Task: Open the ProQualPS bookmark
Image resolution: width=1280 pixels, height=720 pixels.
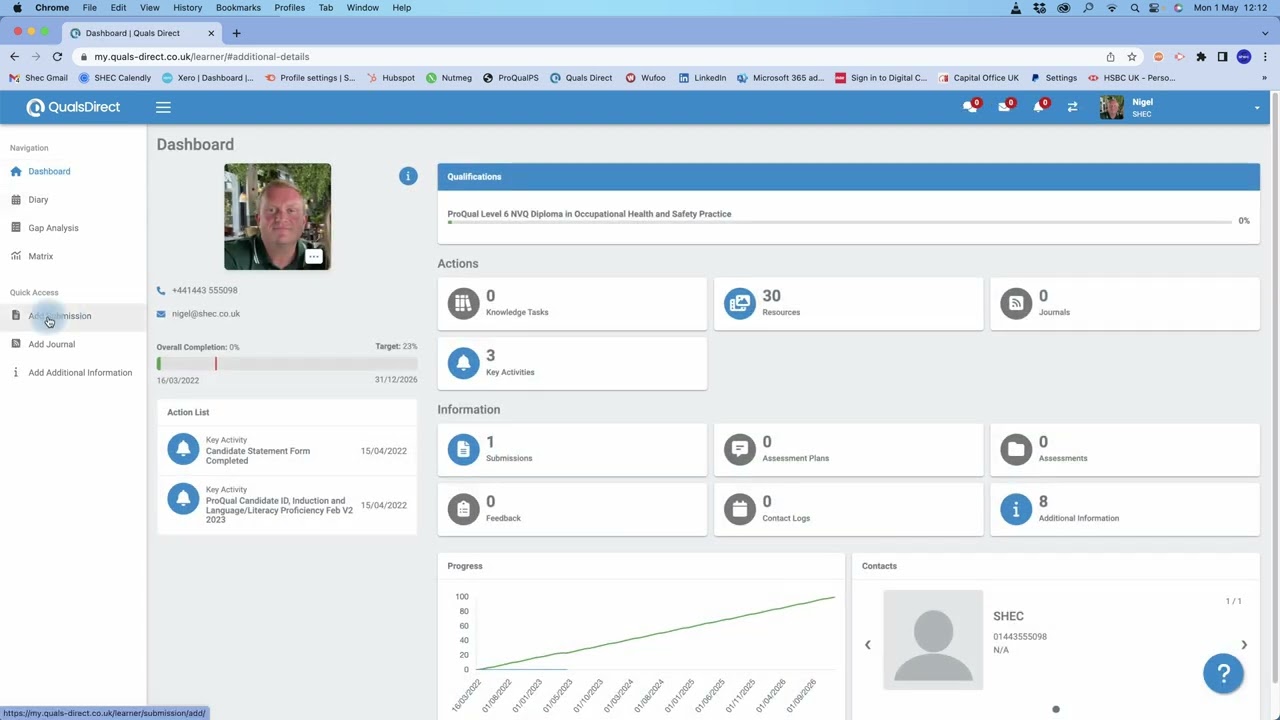Action: pos(510,78)
